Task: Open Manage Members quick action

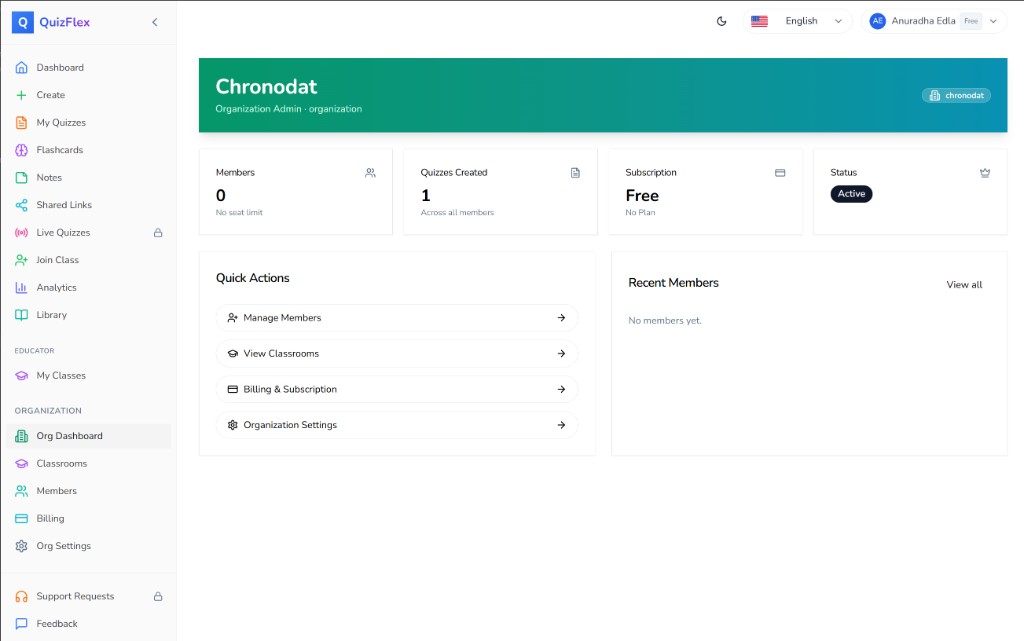Action: (397, 318)
